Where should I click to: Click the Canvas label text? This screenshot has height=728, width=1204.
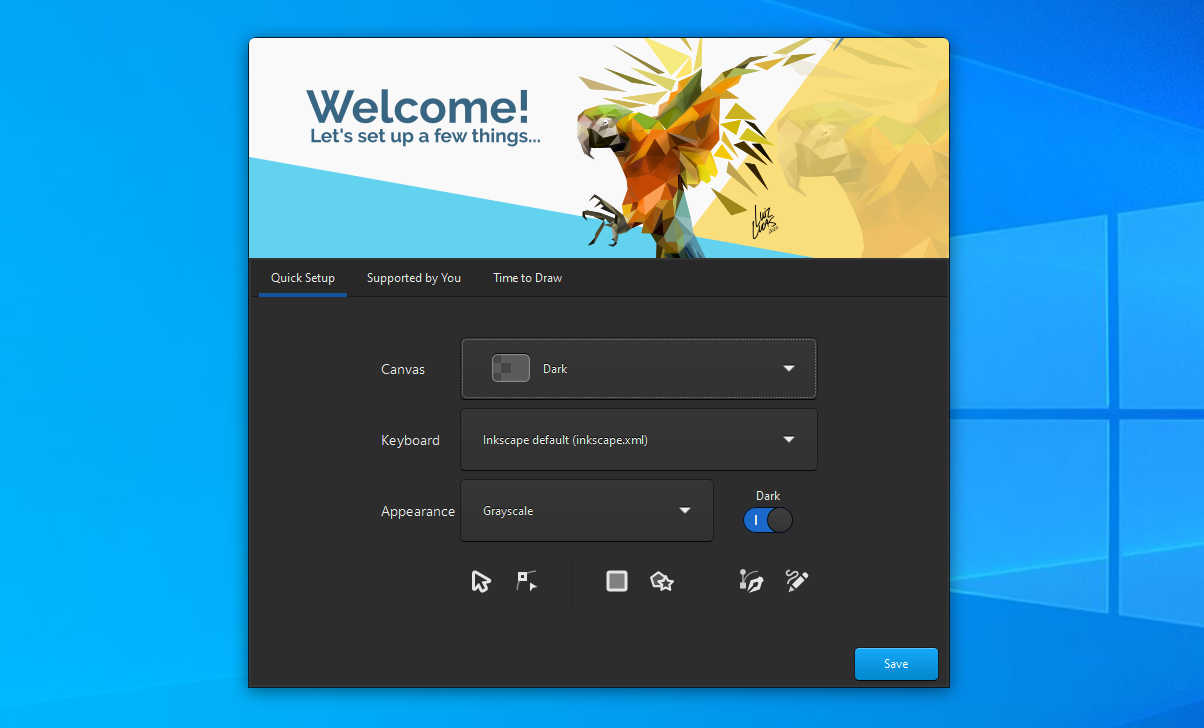click(x=403, y=369)
